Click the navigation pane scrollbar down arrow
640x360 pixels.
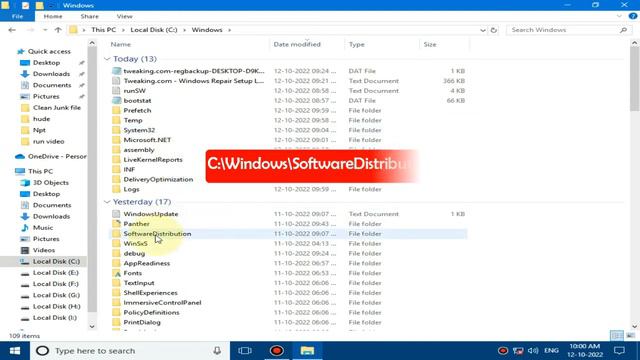coord(92,327)
